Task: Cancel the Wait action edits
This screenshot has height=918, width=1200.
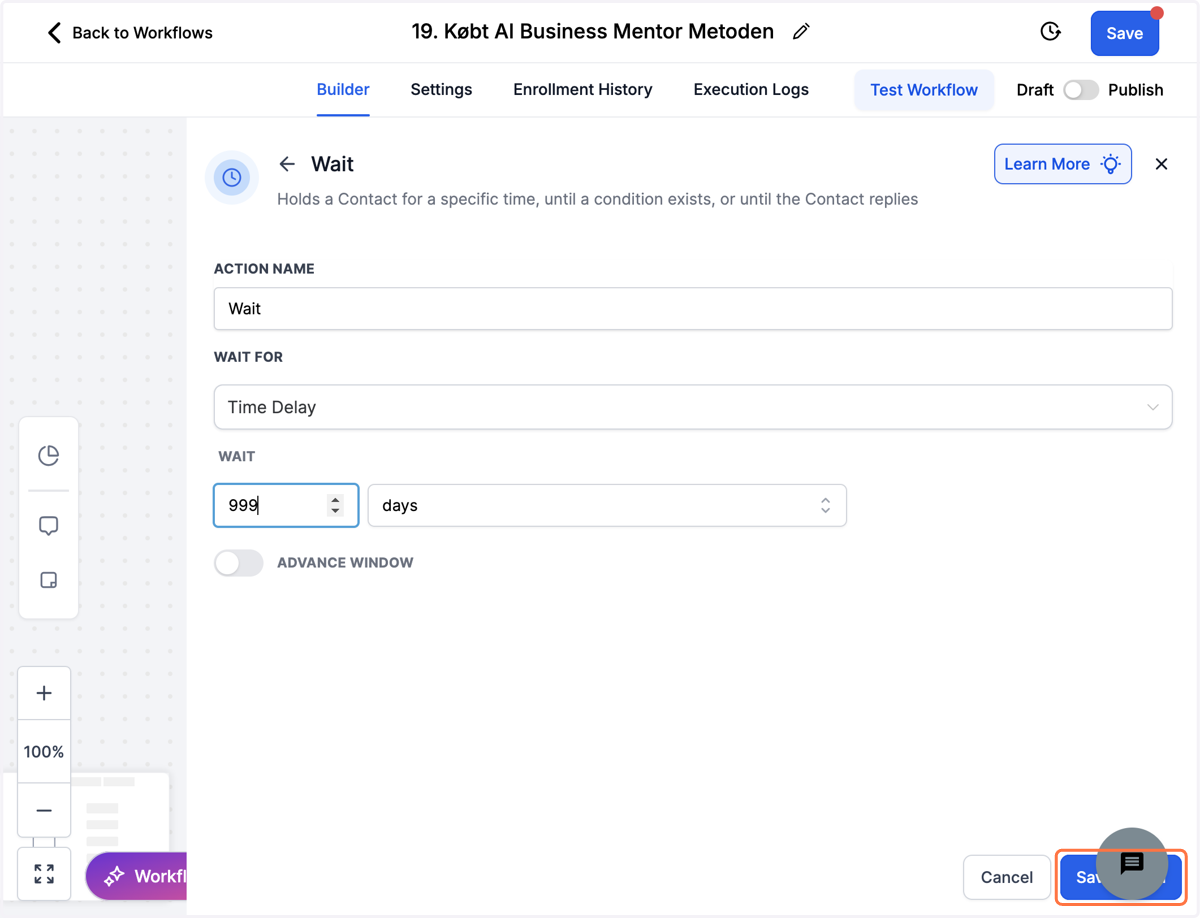Action: click(x=1007, y=877)
